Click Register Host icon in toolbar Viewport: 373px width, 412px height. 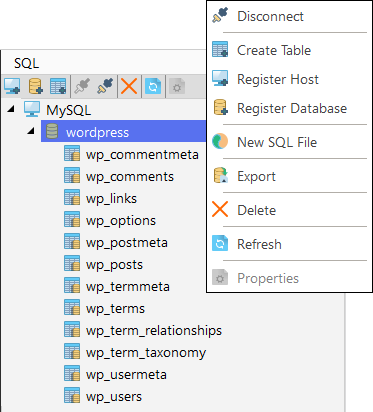[x=12, y=86]
